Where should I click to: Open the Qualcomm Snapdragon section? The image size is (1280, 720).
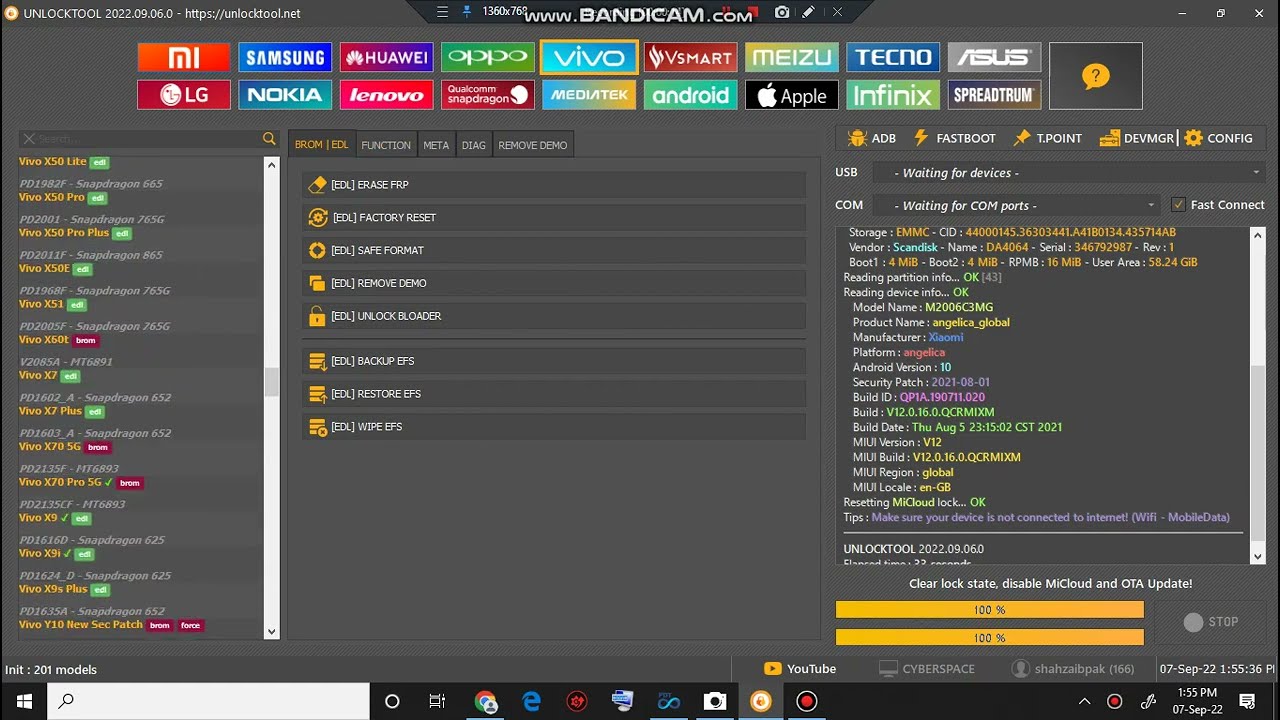click(x=488, y=95)
